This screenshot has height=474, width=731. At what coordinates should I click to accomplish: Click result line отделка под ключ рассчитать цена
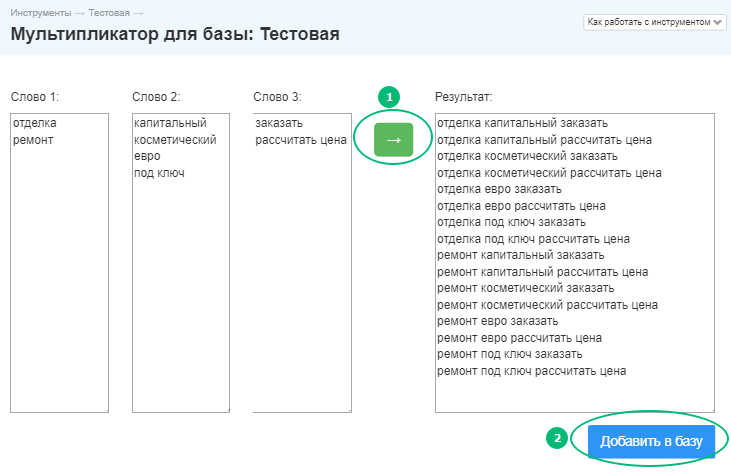[x=534, y=239]
